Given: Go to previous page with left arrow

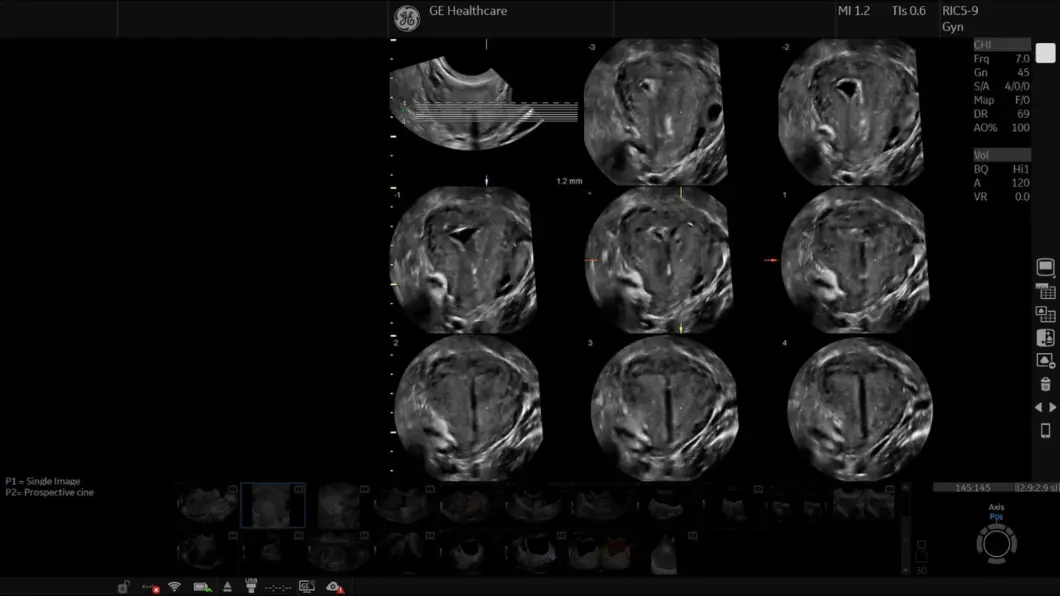Looking at the screenshot, I should (x=1038, y=408).
